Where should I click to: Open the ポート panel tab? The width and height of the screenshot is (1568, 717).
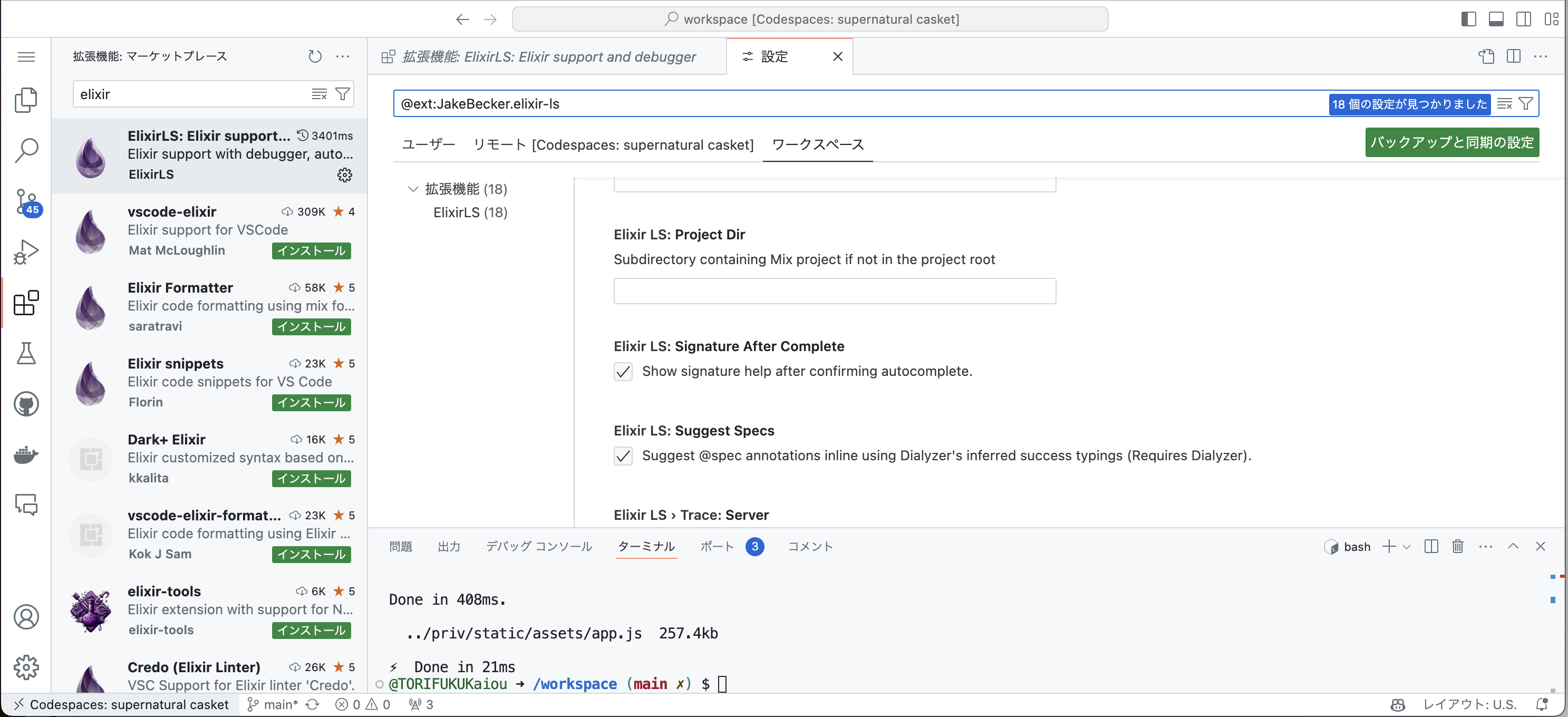tap(717, 546)
